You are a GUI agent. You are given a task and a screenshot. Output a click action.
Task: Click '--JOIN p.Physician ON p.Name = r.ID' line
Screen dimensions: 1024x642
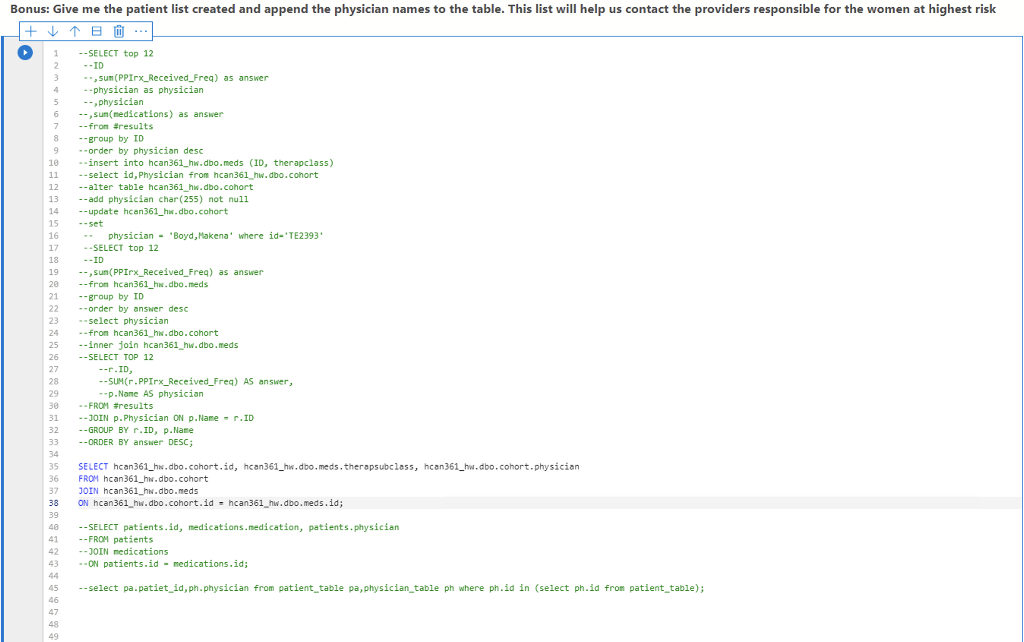point(166,418)
